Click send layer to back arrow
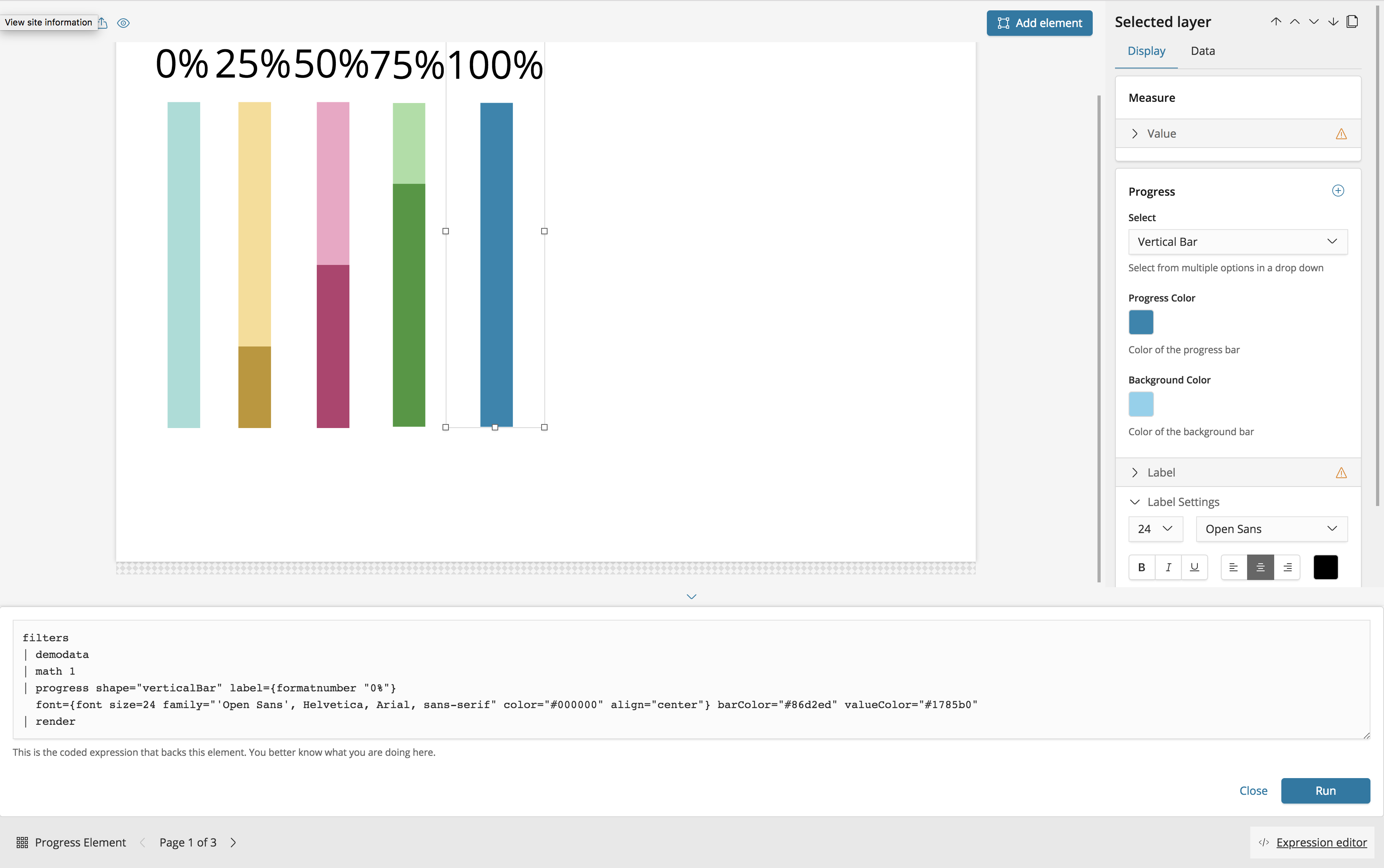Image resolution: width=1384 pixels, height=868 pixels. (x=1333, y=22)
